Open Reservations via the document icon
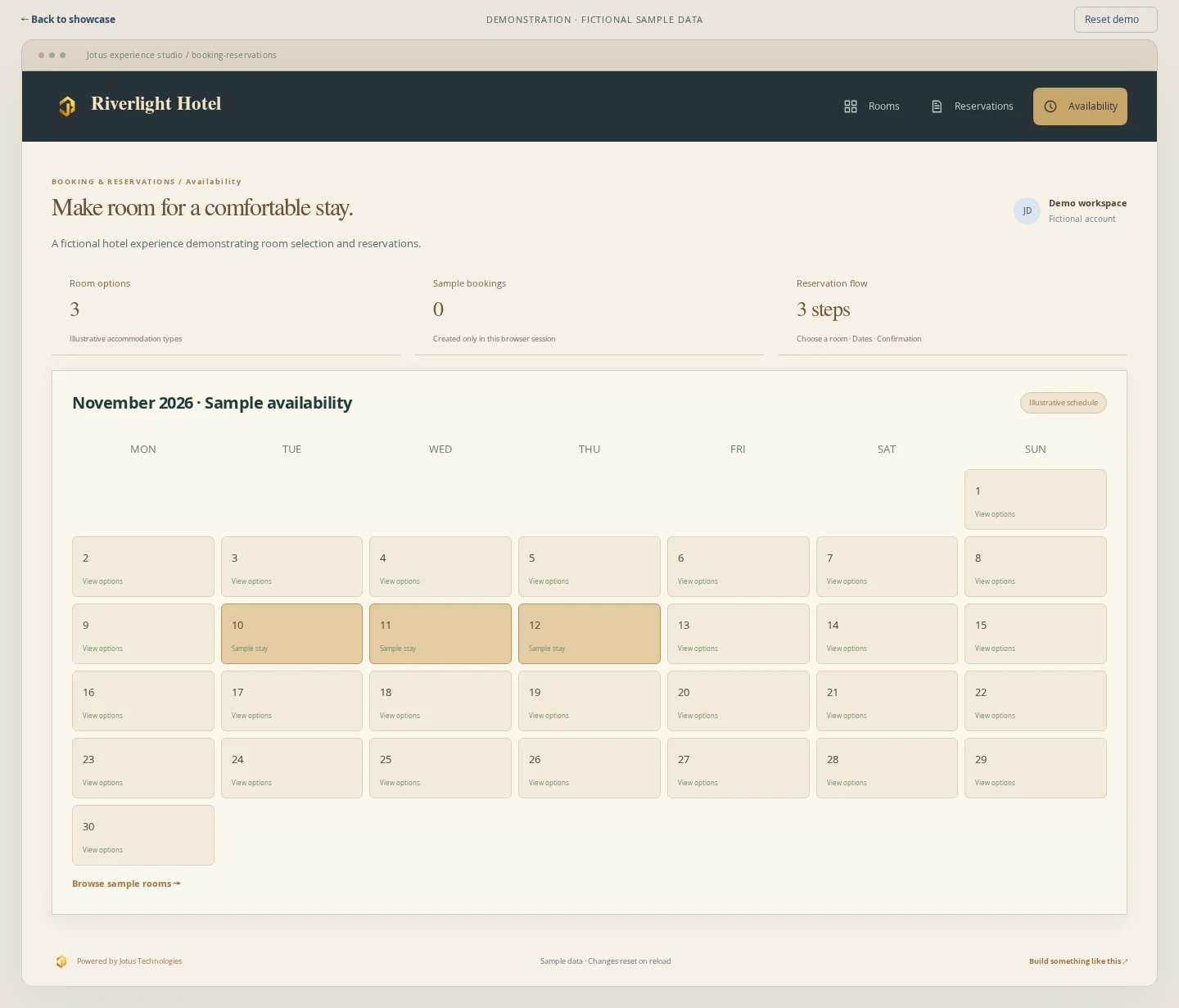The image size is (1179, 1008). point(937,106)
